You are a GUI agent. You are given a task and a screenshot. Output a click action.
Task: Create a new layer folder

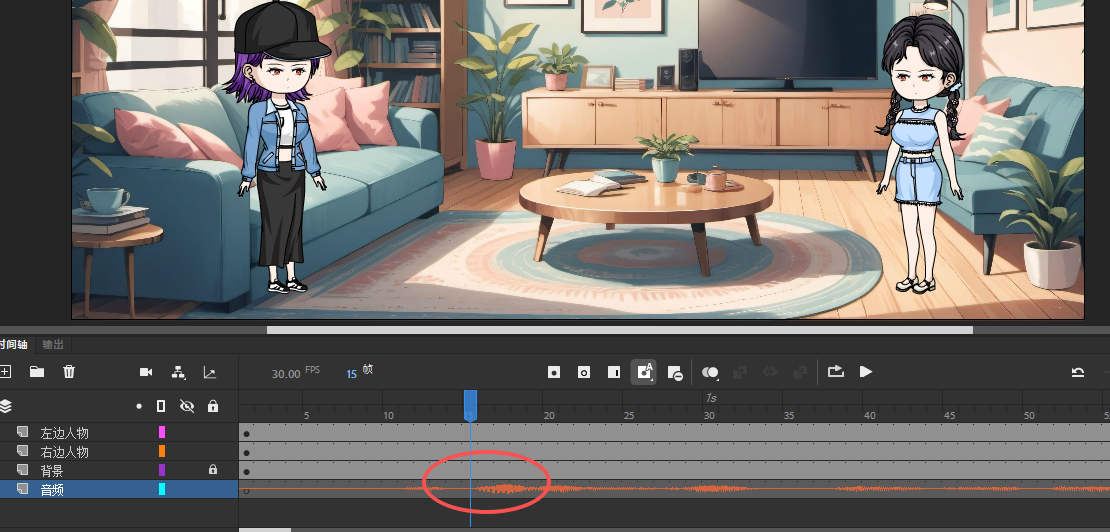coord(37,372)
